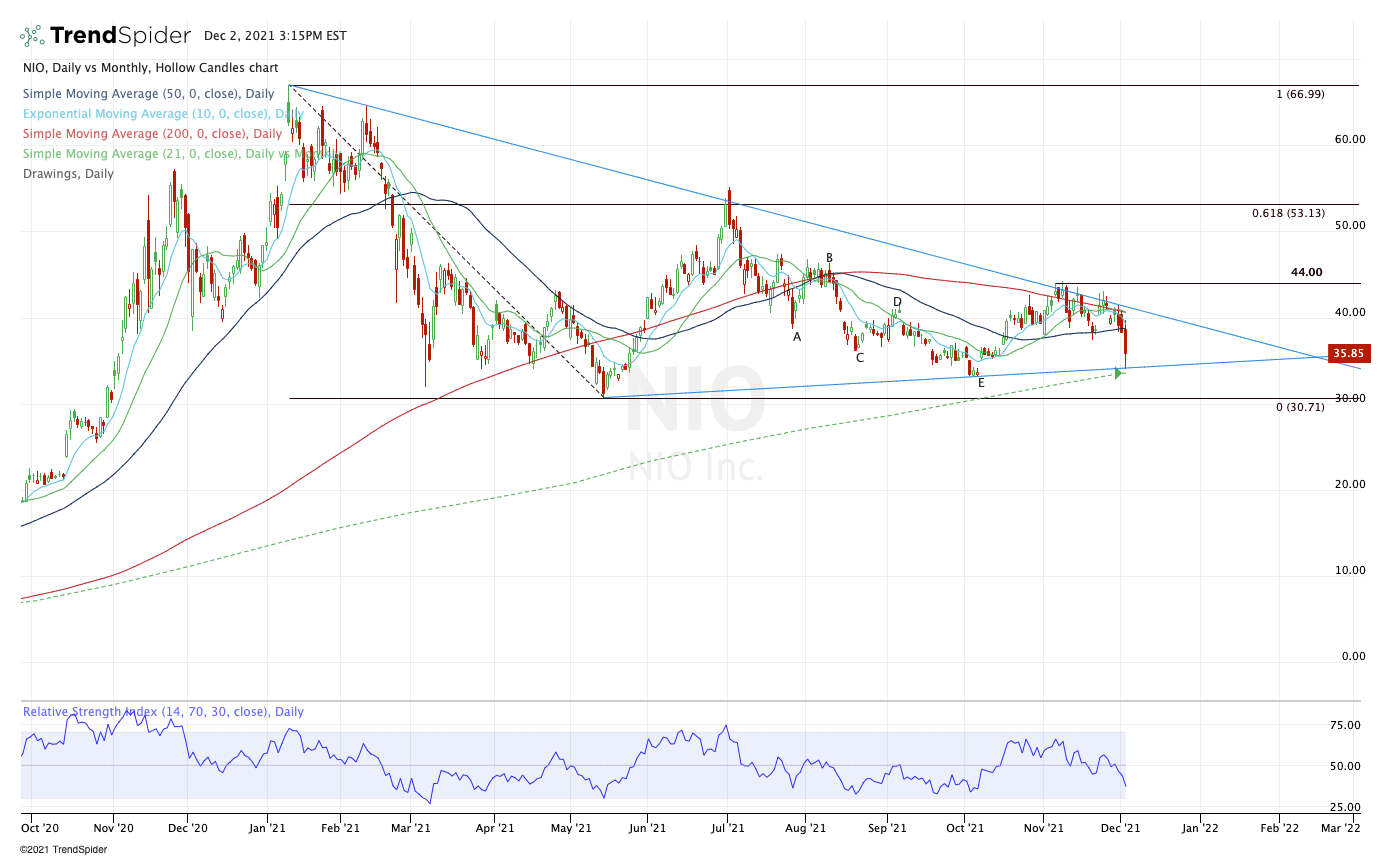The image size is (1391, 859).
Task: Click the NIO, Daily vs Monthly chart title
Action: [150, 68]
